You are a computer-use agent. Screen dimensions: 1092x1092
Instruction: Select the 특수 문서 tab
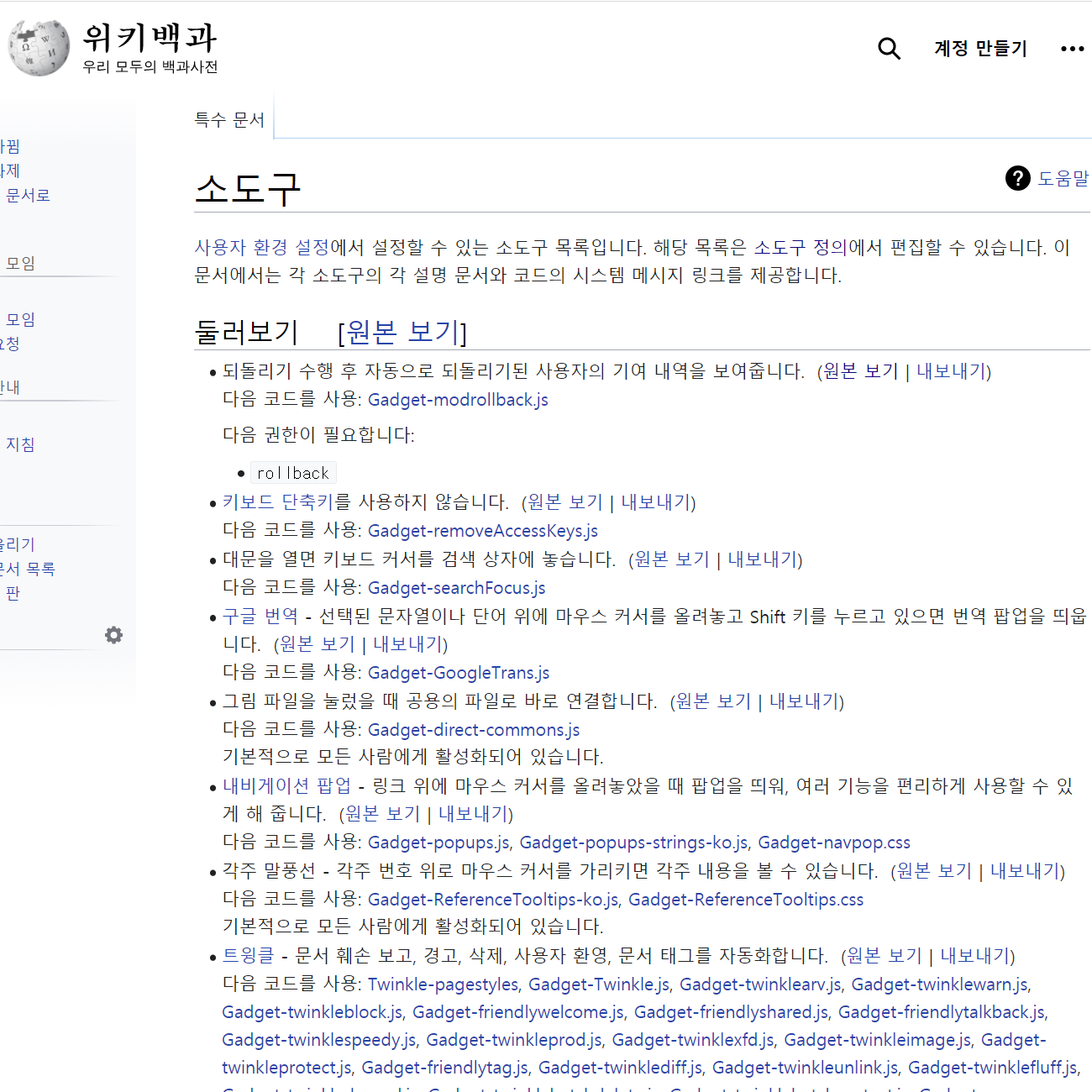229,120
